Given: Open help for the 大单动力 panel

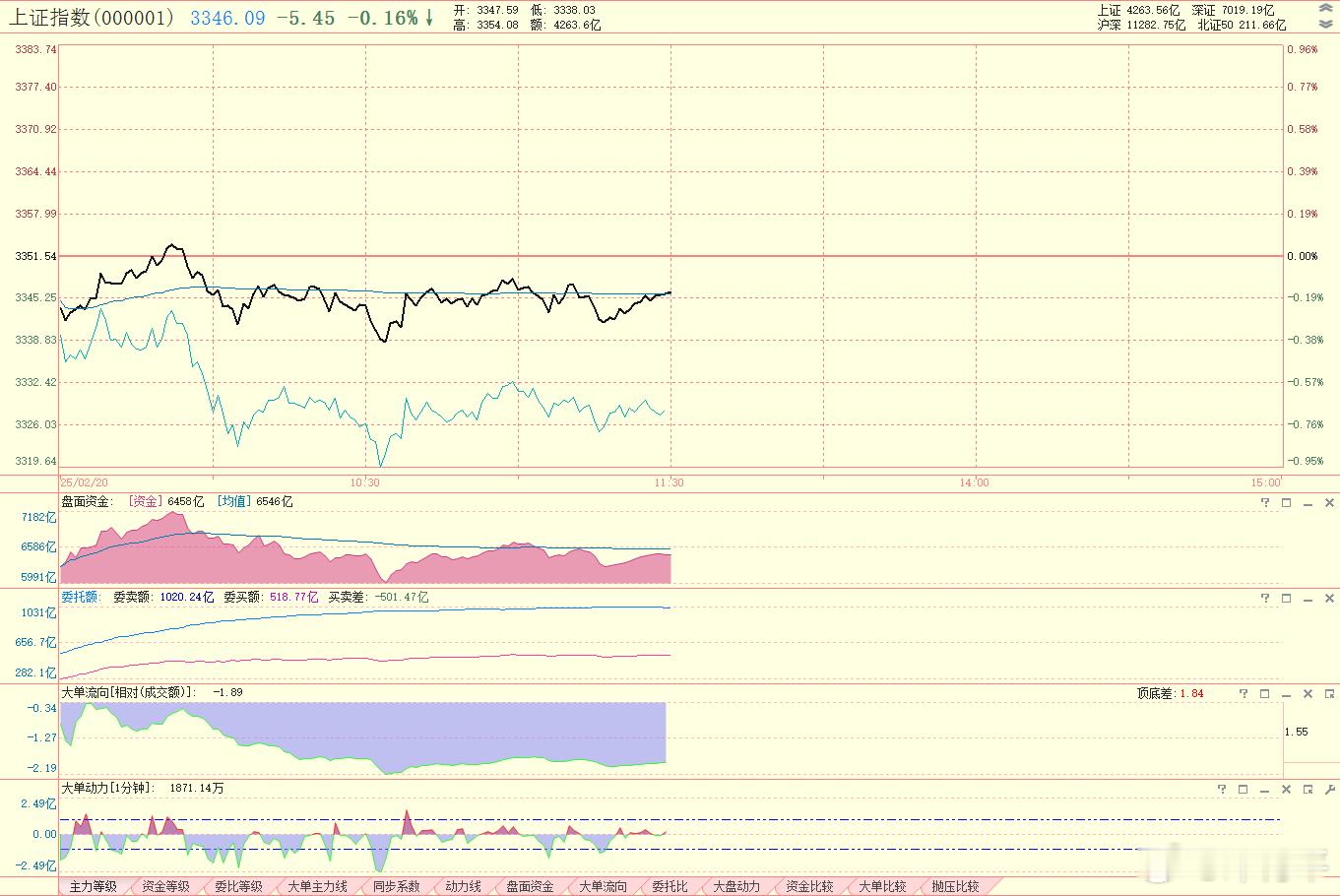Looking at the screenshot, I should pos(1222,789).
